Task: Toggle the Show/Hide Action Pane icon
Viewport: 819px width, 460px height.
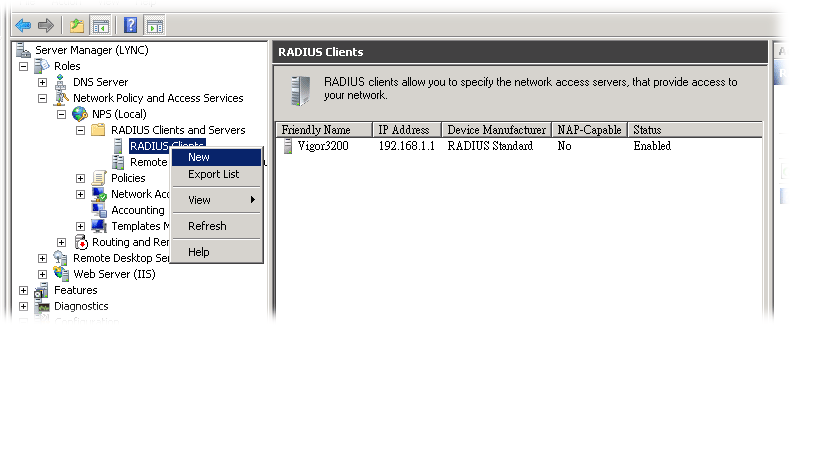Action: pos(155,25)
